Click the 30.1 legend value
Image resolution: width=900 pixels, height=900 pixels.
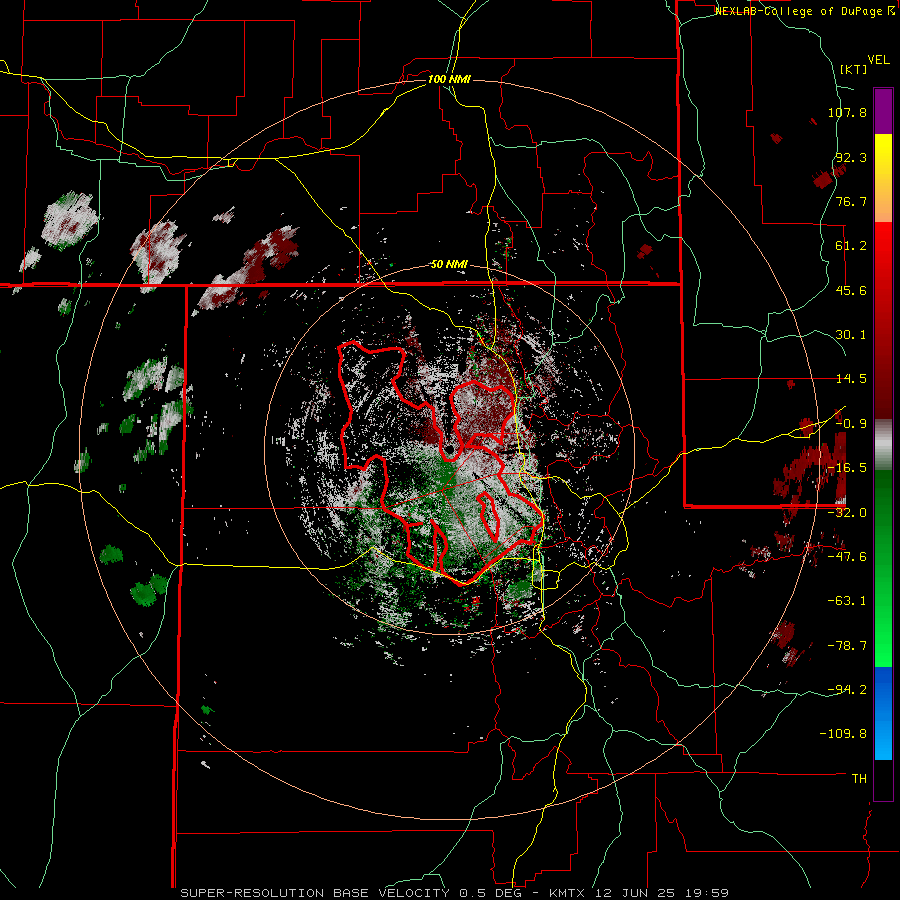tap(851, 335)
